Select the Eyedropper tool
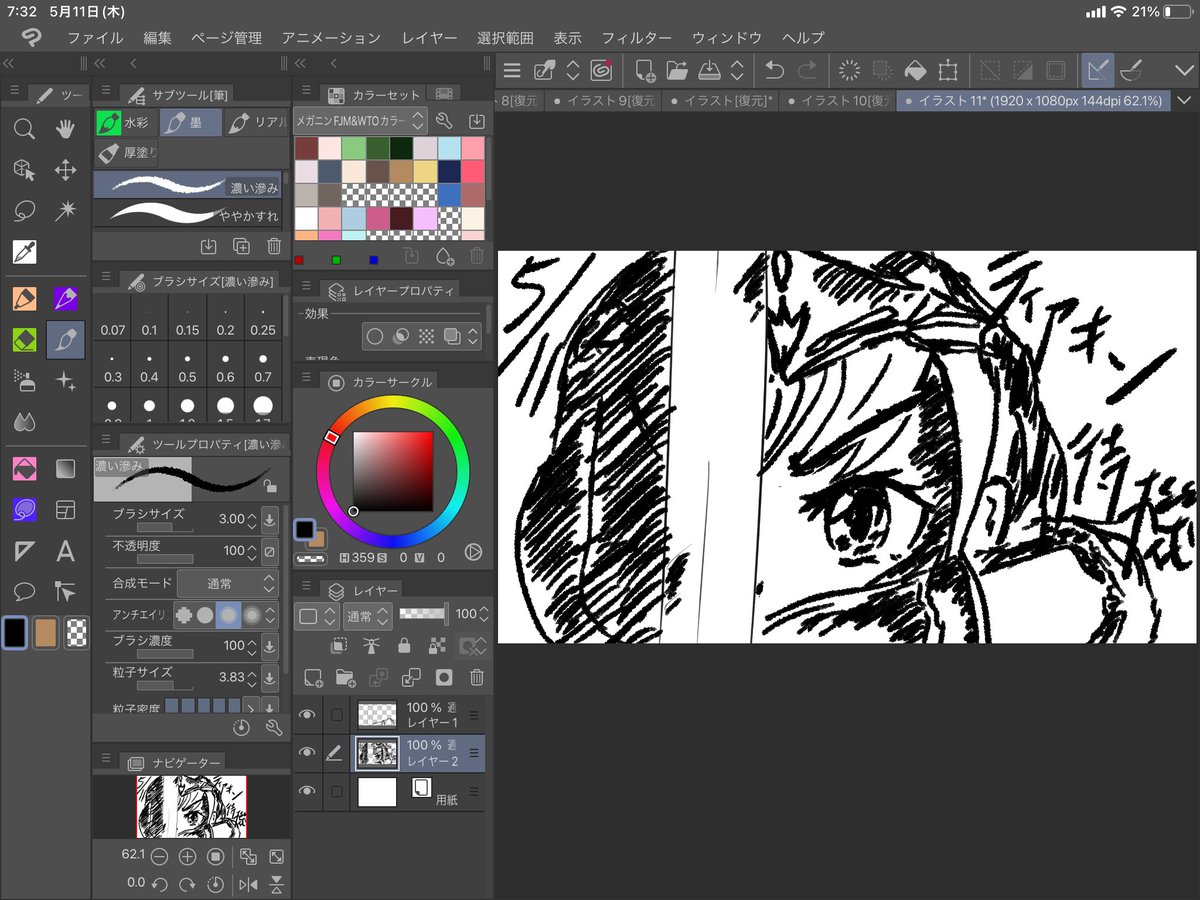 pos(24,252)
